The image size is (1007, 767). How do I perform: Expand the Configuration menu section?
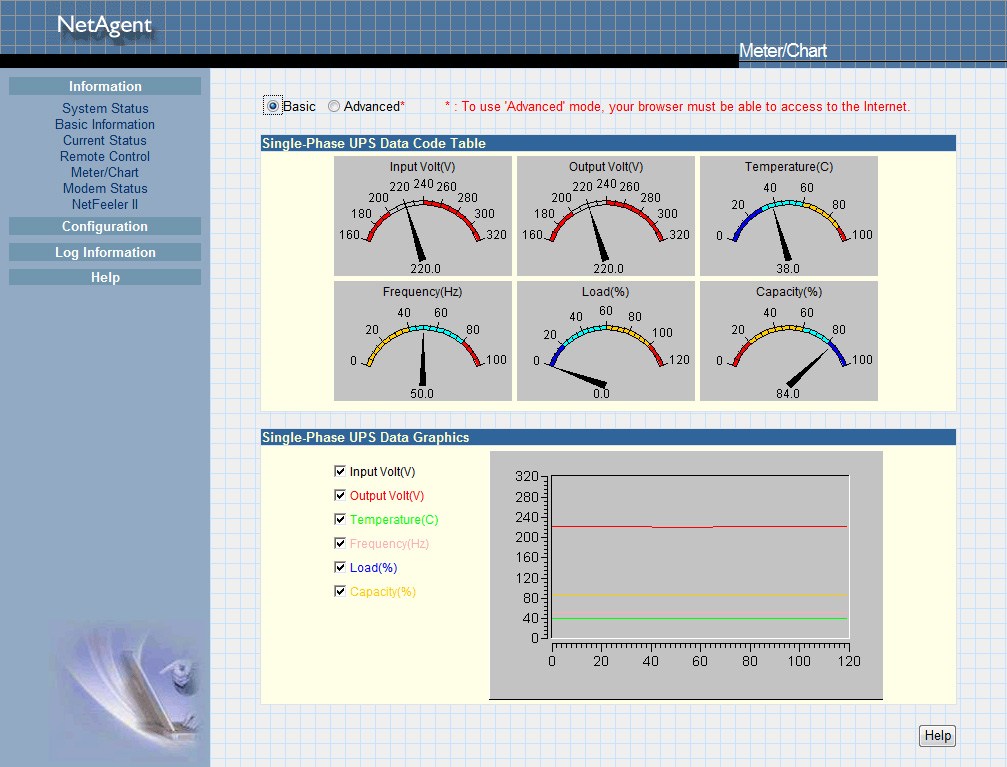tap(105, 227)
